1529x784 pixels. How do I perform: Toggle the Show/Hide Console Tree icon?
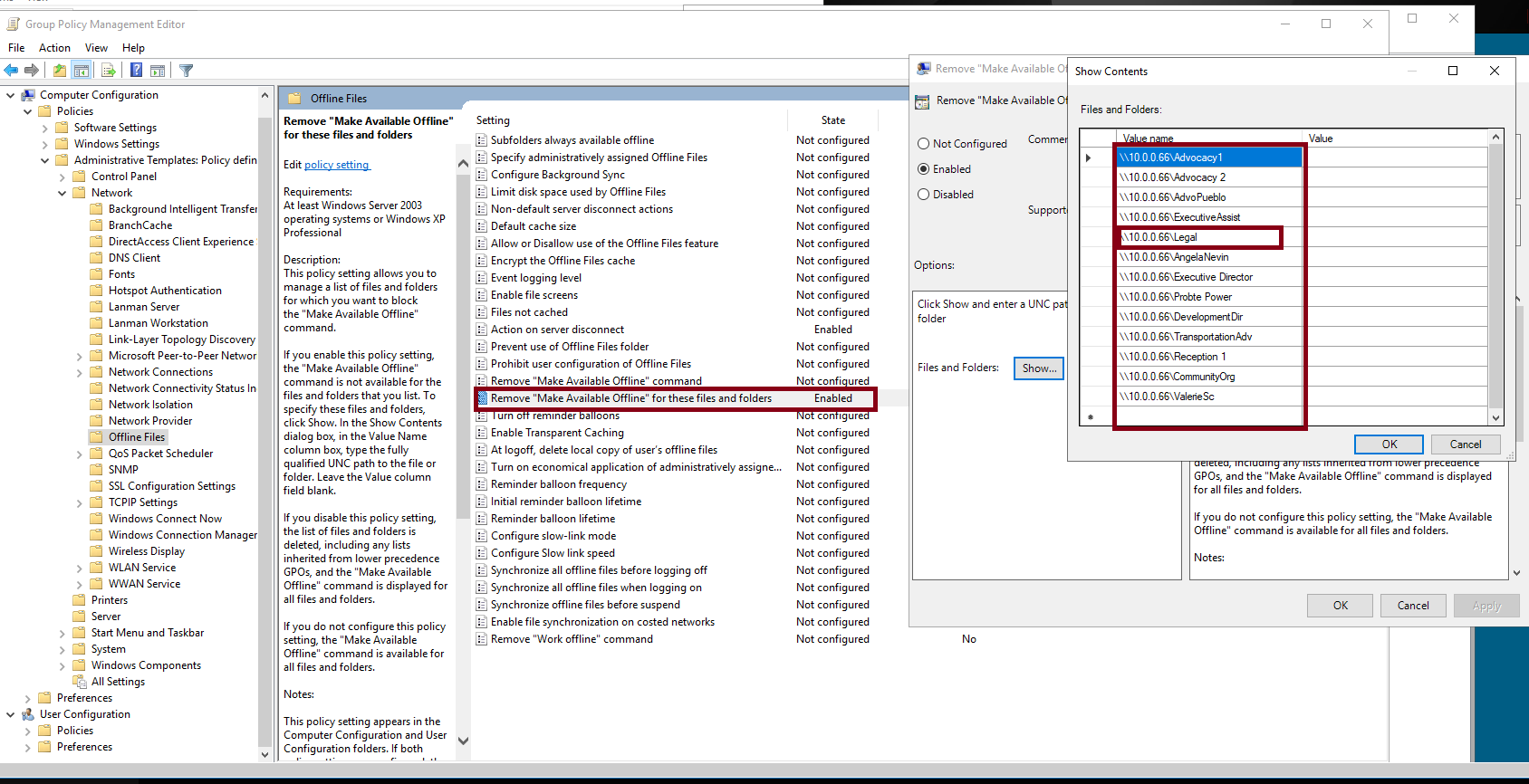(82, 71)
